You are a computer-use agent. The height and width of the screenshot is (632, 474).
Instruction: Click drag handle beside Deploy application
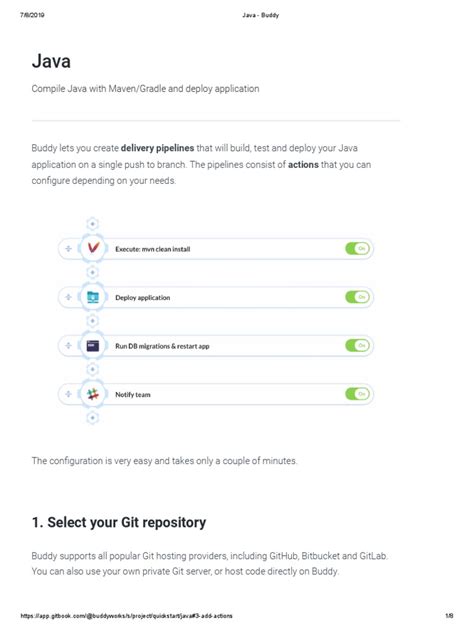tap(69, 297)
